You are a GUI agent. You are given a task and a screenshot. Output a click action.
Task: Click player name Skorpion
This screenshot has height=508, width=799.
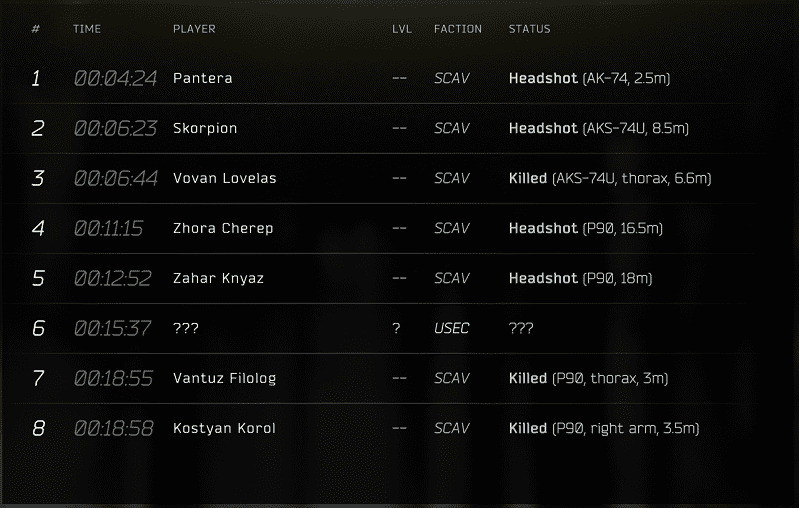205,128
